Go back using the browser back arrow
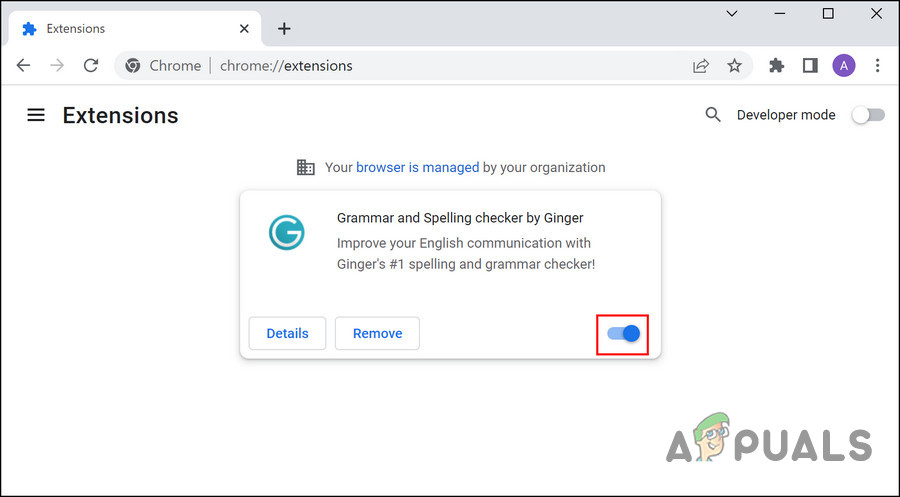The height and width of the screenshot is (497, 900). click(x=24, y=65)
